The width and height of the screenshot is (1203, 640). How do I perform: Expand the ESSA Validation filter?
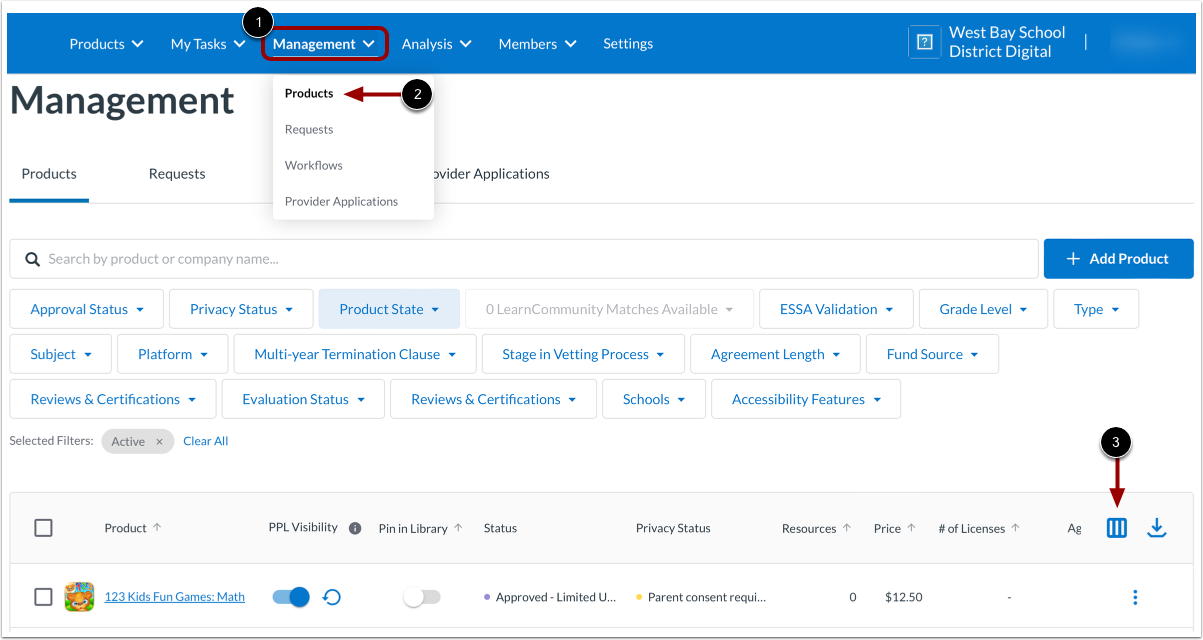(836, 308)
